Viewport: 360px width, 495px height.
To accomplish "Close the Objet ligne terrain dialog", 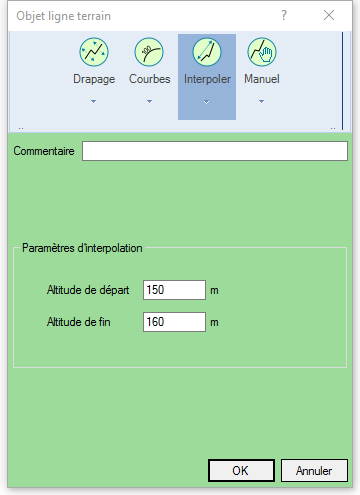I will 329,15.
